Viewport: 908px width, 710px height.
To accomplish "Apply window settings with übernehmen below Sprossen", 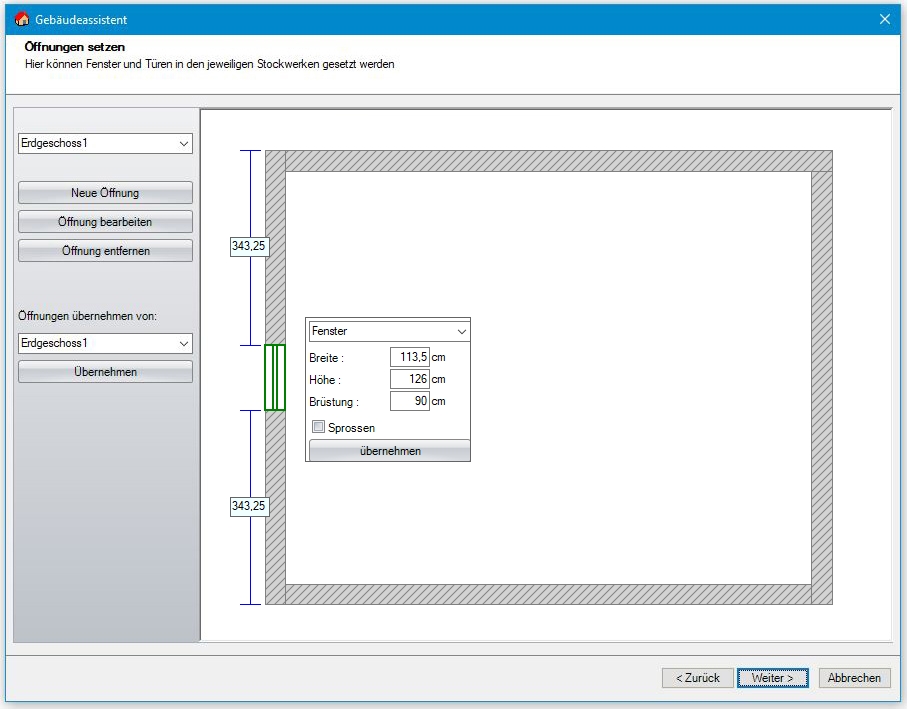I will pos(389,451).
